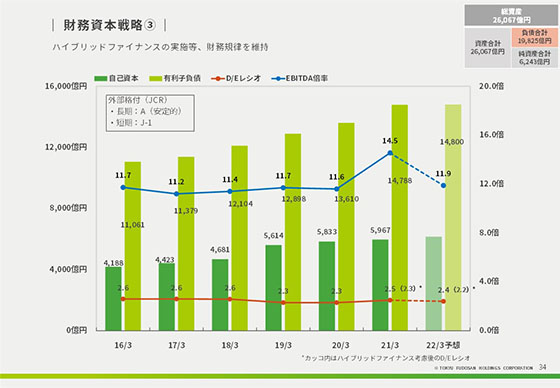Viewport: 560px width, 388px height.
Task: Click the 14,788 debt data label
Action: point(400,181)
